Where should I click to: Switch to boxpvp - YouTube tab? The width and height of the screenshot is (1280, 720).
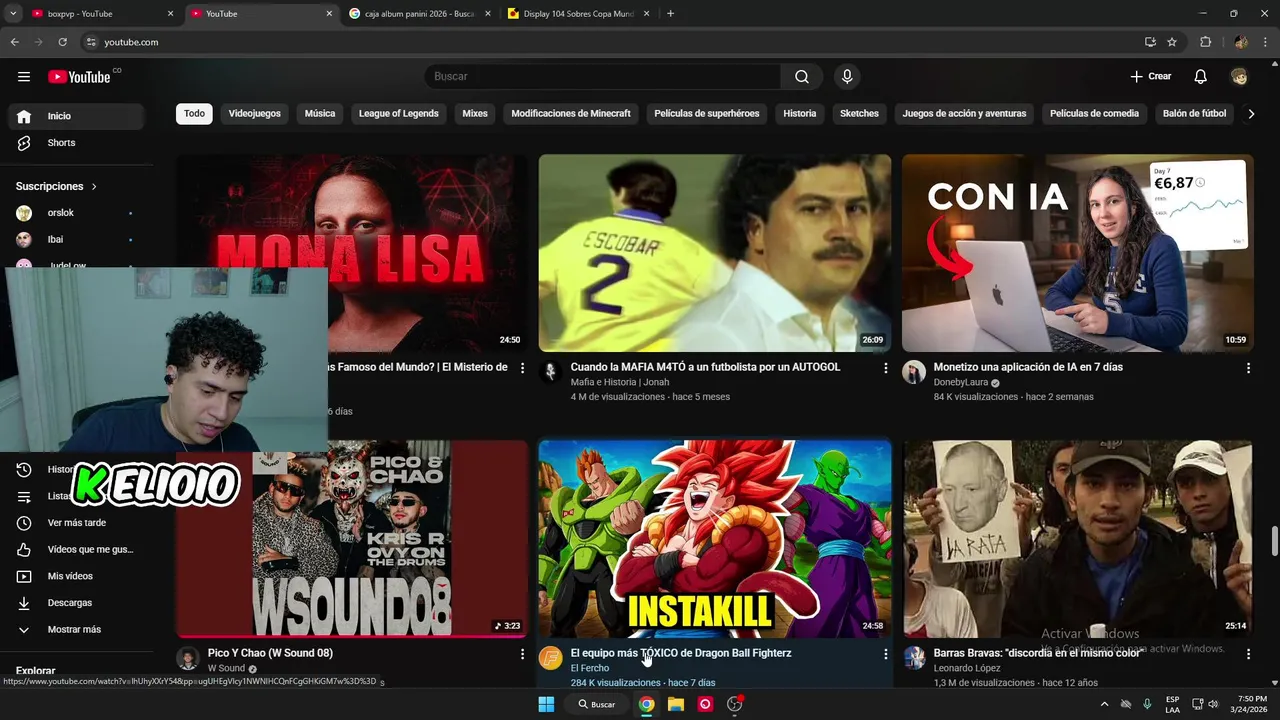pyautogui.click(x=100, y=14)
